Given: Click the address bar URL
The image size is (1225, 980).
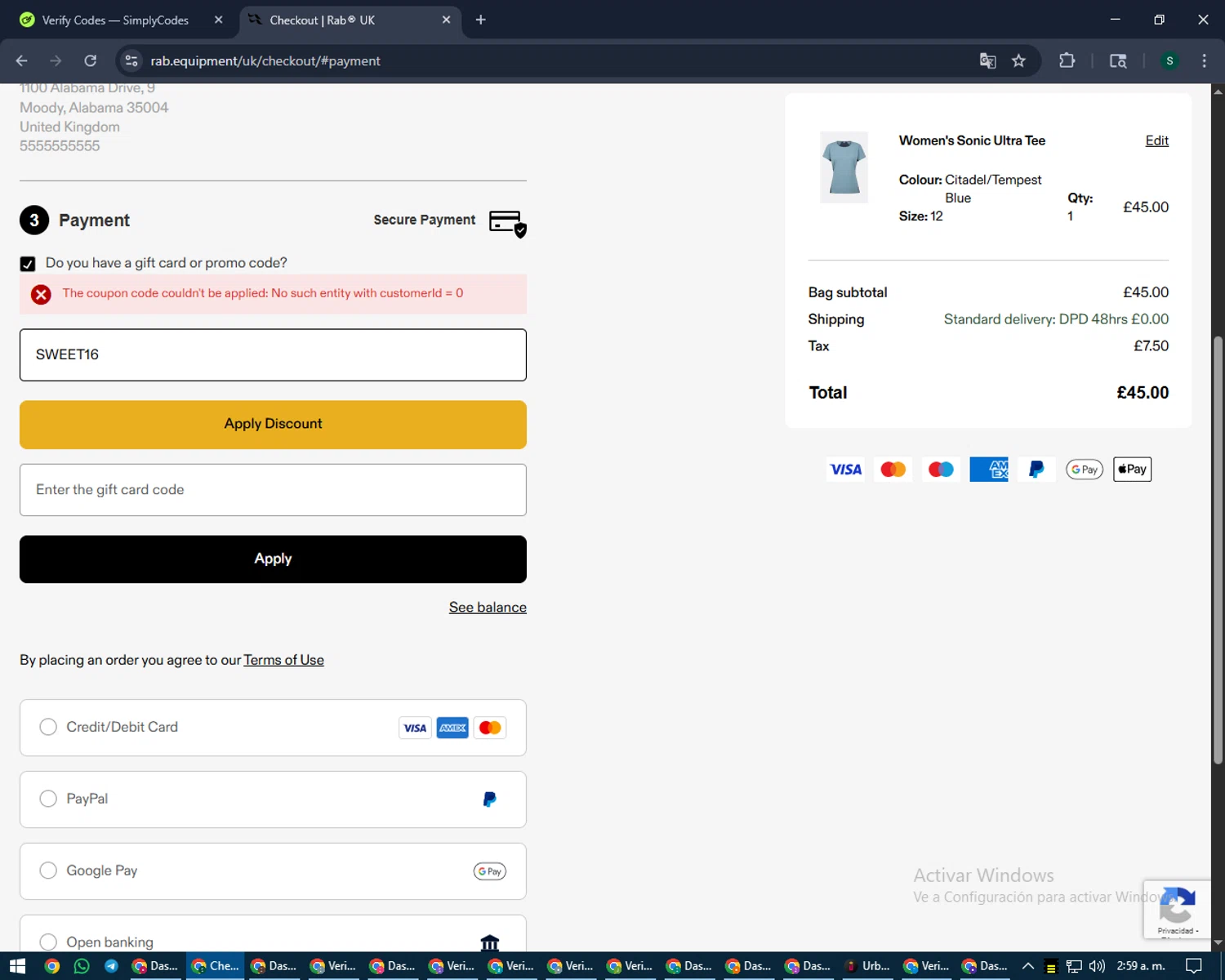Looking at the screenshot, I should (265, 61).
